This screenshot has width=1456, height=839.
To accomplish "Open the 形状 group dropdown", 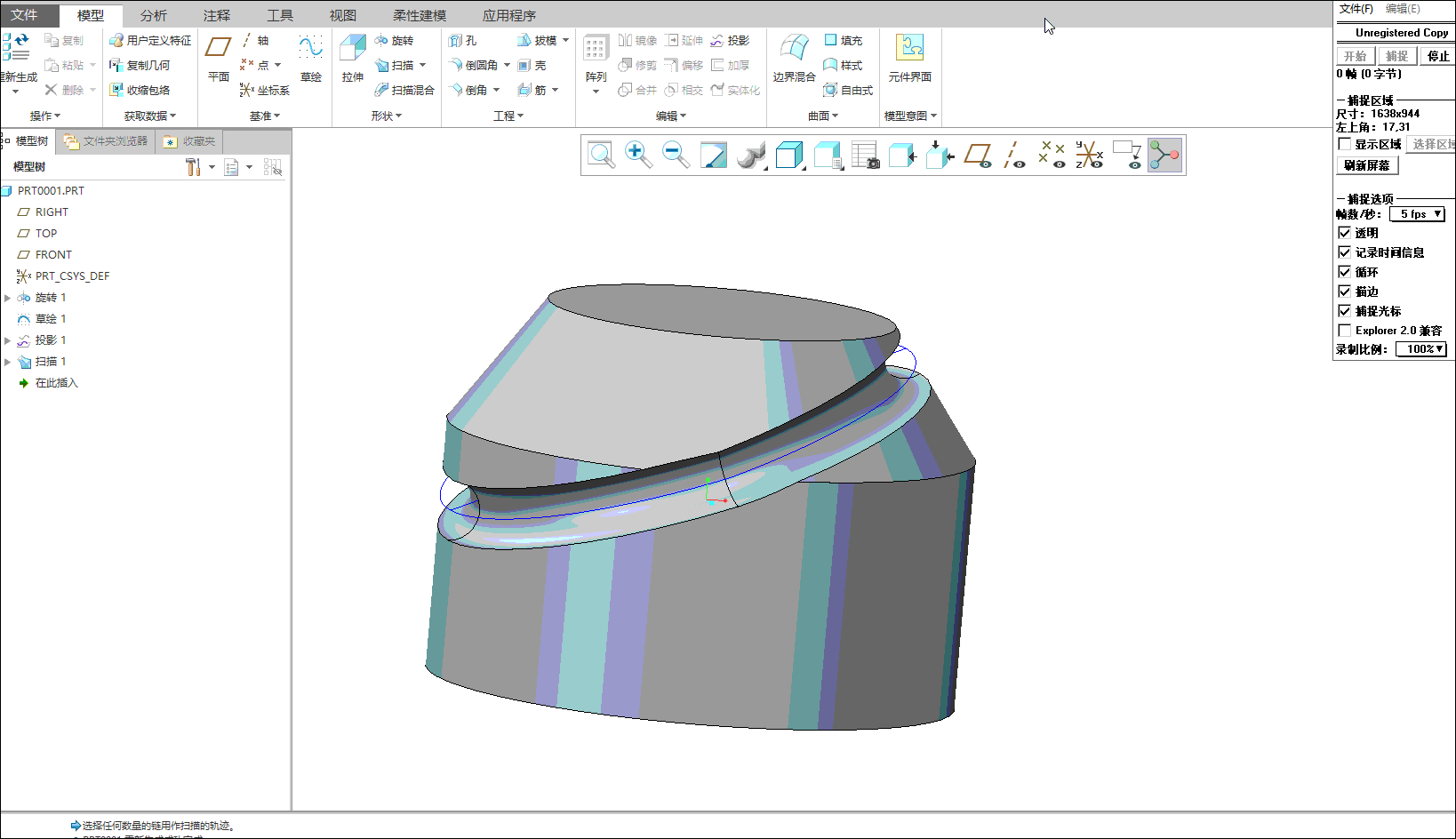I will pos(387,116).
